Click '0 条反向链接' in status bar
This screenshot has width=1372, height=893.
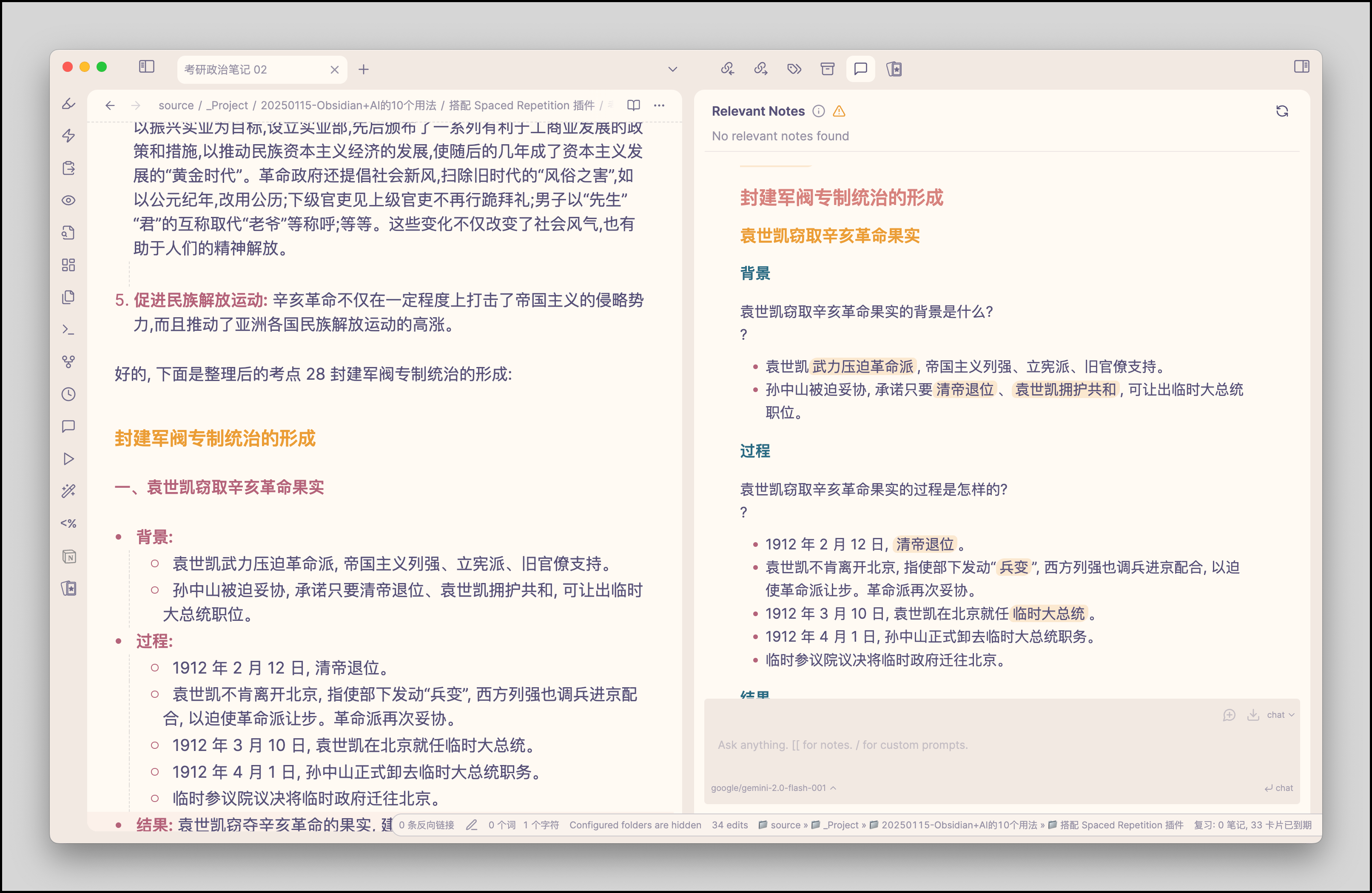click(427, 825)
